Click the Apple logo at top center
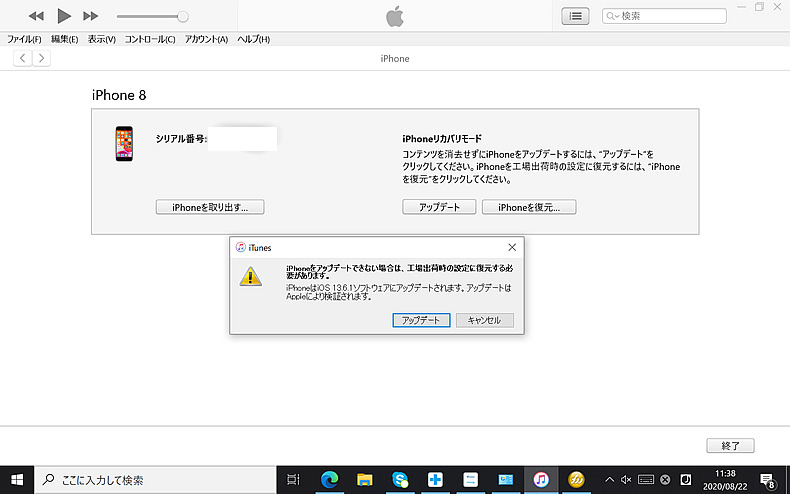 click(395, 16)
